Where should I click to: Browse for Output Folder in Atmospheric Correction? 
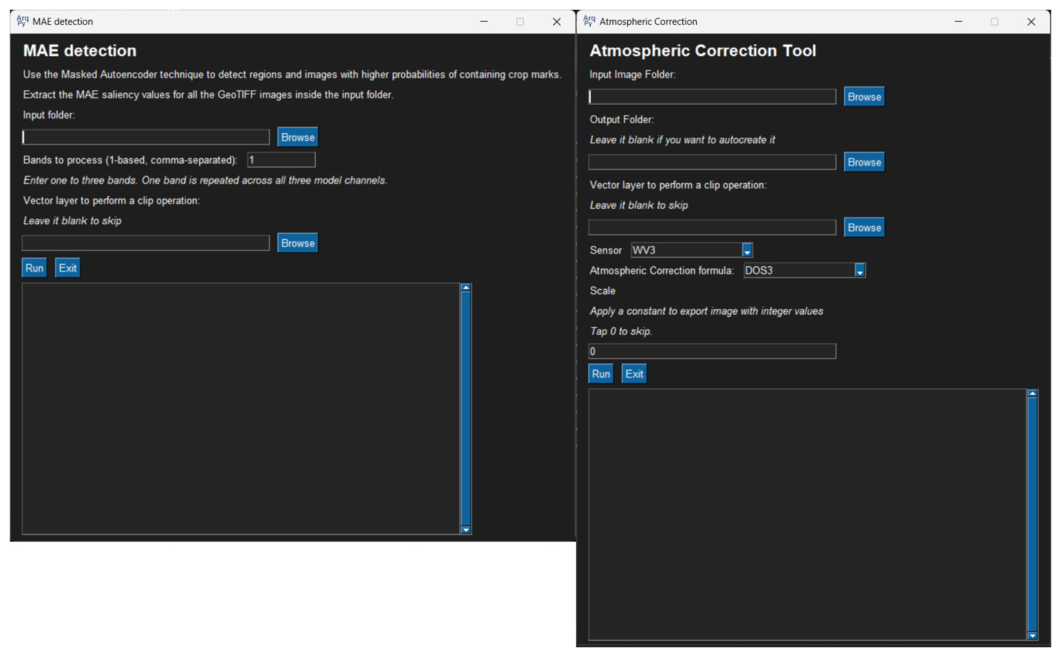pos(864,162)
